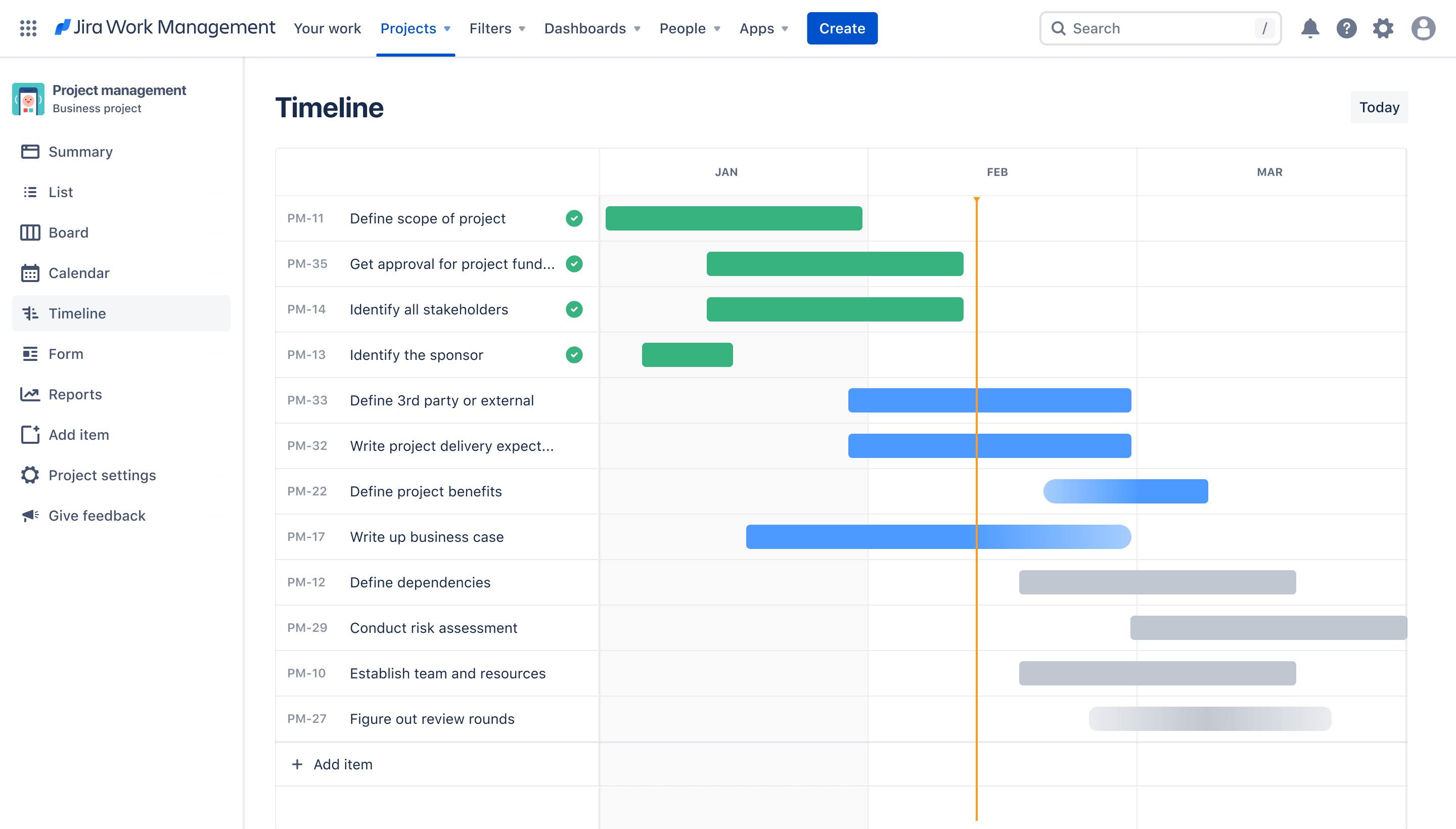
Task: Open the Filters dropdown menu
Action: [496, 28]
